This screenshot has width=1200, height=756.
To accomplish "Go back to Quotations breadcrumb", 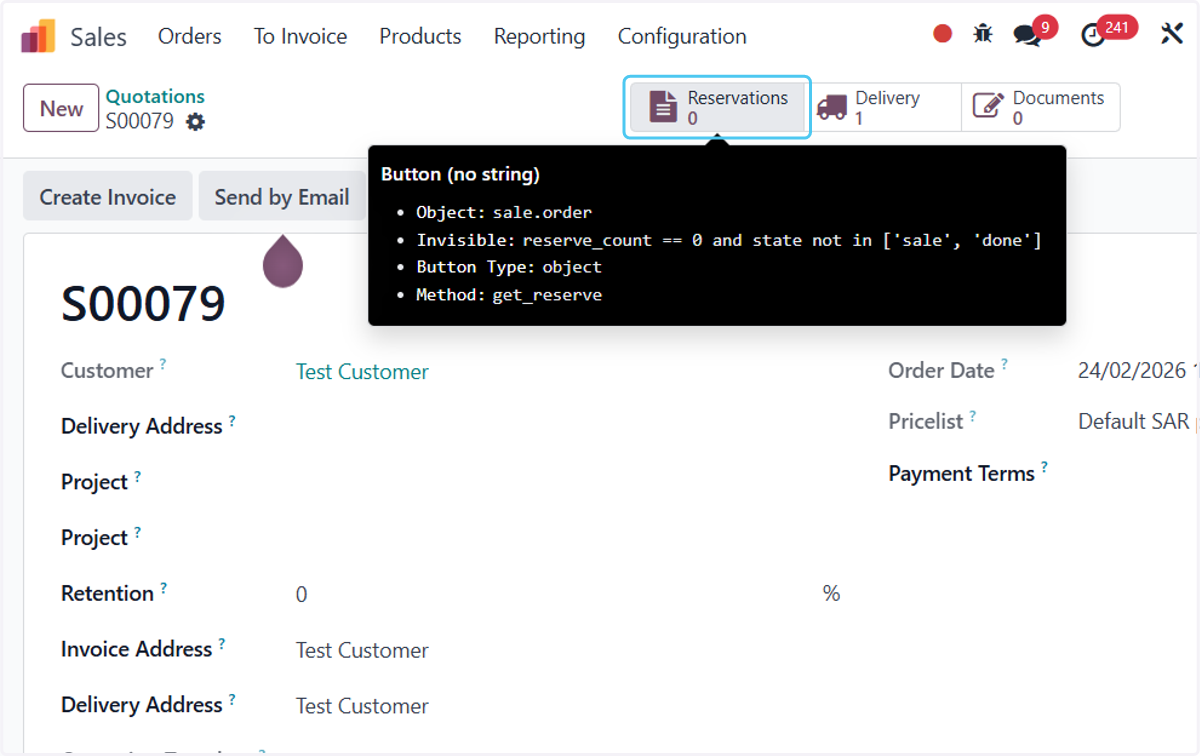I will (155, 96).
